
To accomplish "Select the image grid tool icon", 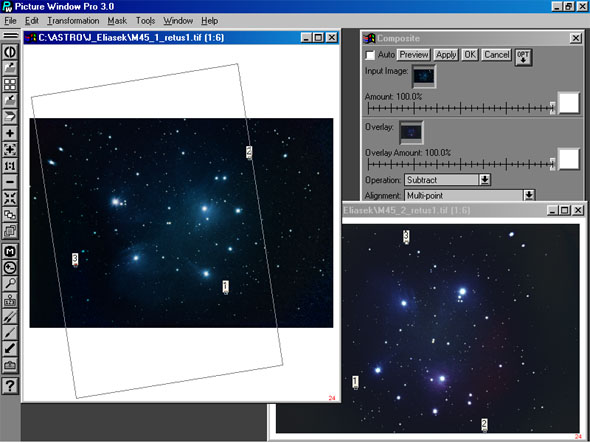I will [10, 84].
